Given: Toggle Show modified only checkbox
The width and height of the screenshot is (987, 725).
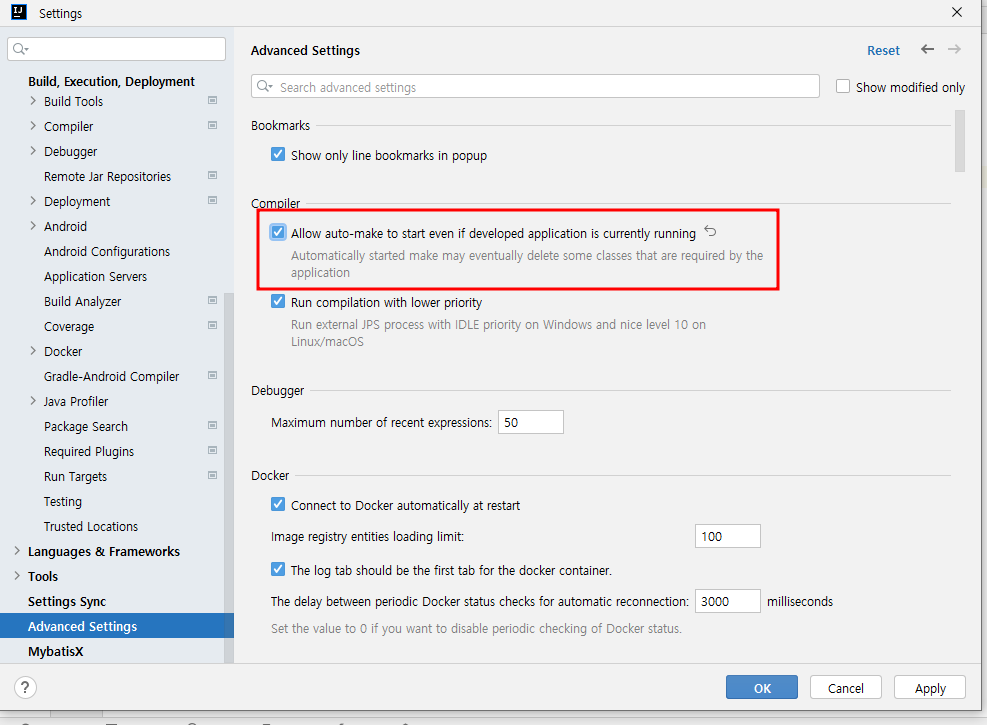Looking at the screenshot, I should coord(843,86).
